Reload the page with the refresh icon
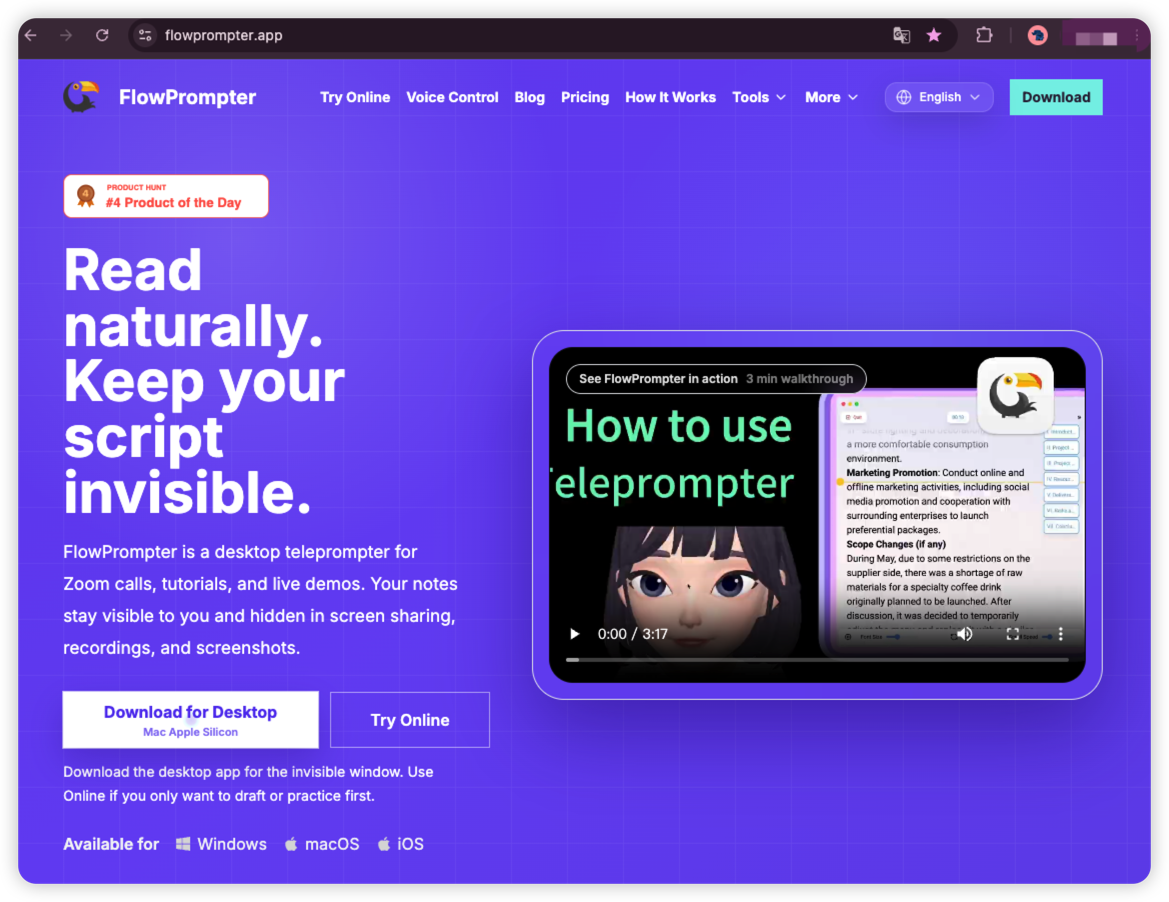Screen dimensions: 1169x902 (102, 35)
